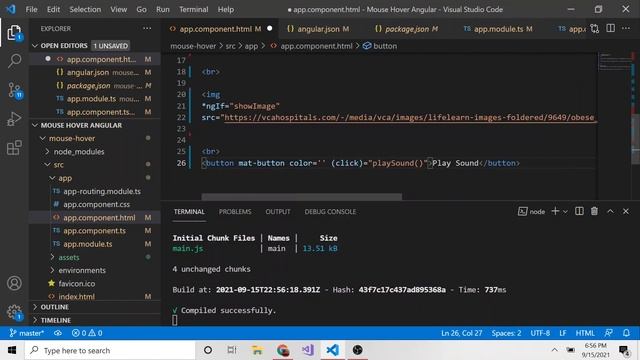
Task: Click errors and warnings status indicator
Action: point(87,333)
